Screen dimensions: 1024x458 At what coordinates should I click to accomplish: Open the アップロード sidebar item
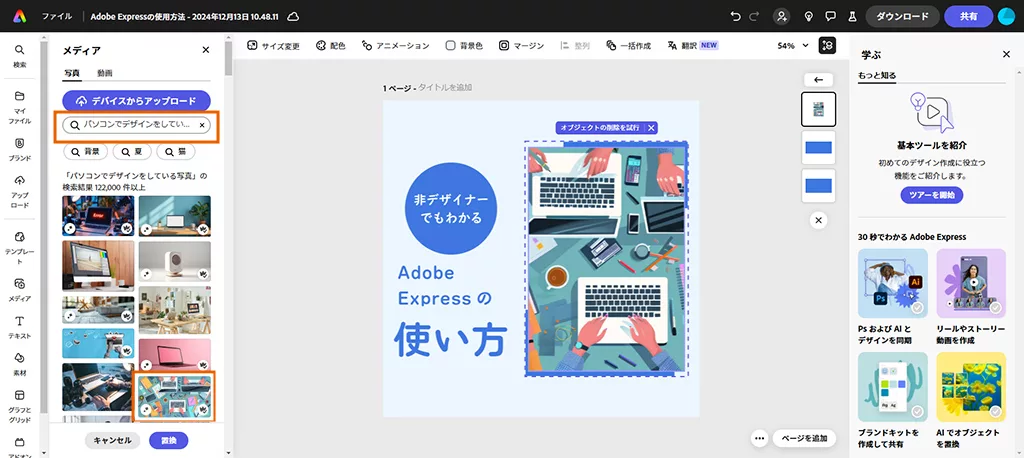(x=20, y=191)
